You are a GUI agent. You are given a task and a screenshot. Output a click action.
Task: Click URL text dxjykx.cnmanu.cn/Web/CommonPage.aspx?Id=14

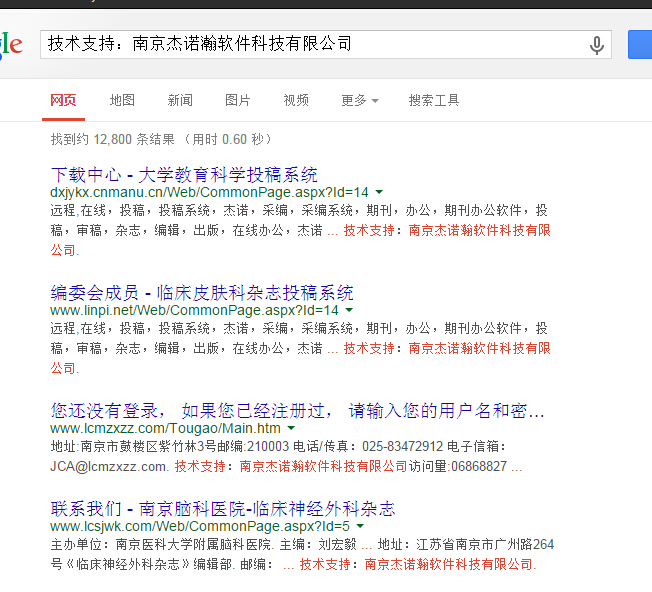209,192
